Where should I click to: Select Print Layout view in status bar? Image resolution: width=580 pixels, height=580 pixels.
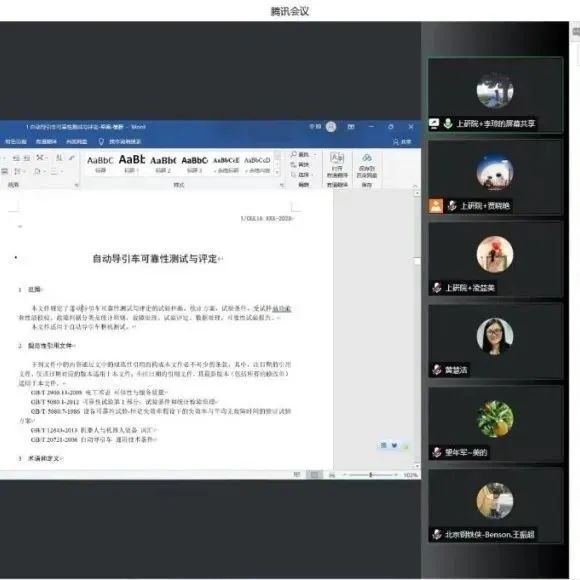[314, 475]
